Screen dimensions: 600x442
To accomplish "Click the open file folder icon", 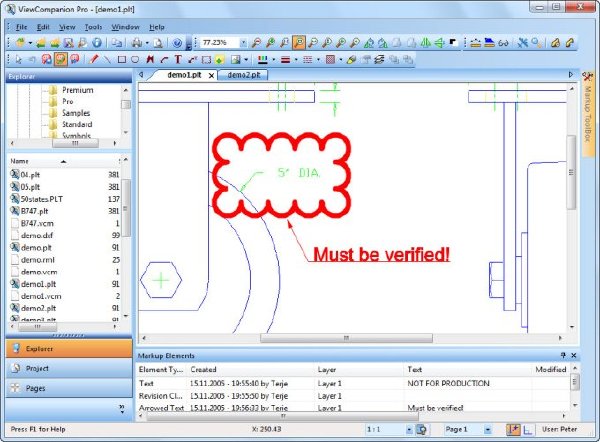I will pos(21,43).
